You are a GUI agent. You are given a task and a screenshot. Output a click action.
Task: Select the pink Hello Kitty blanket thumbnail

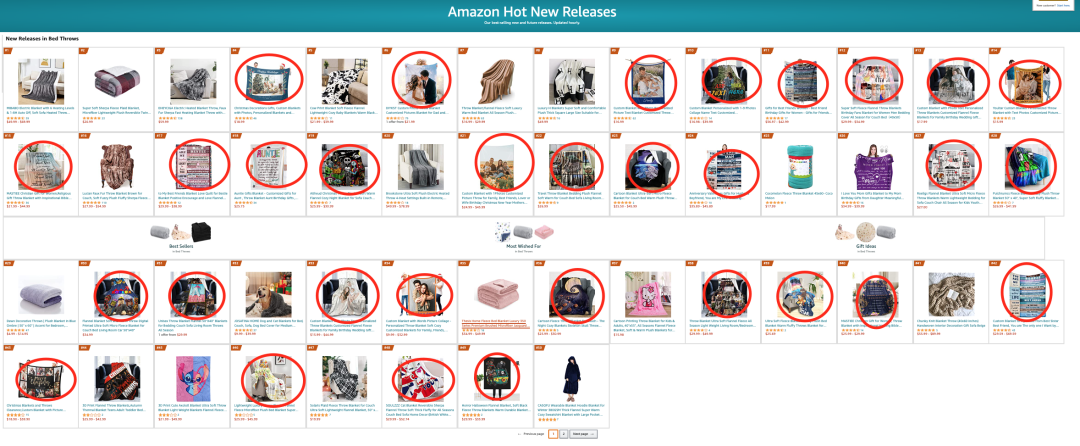point(647,293)
